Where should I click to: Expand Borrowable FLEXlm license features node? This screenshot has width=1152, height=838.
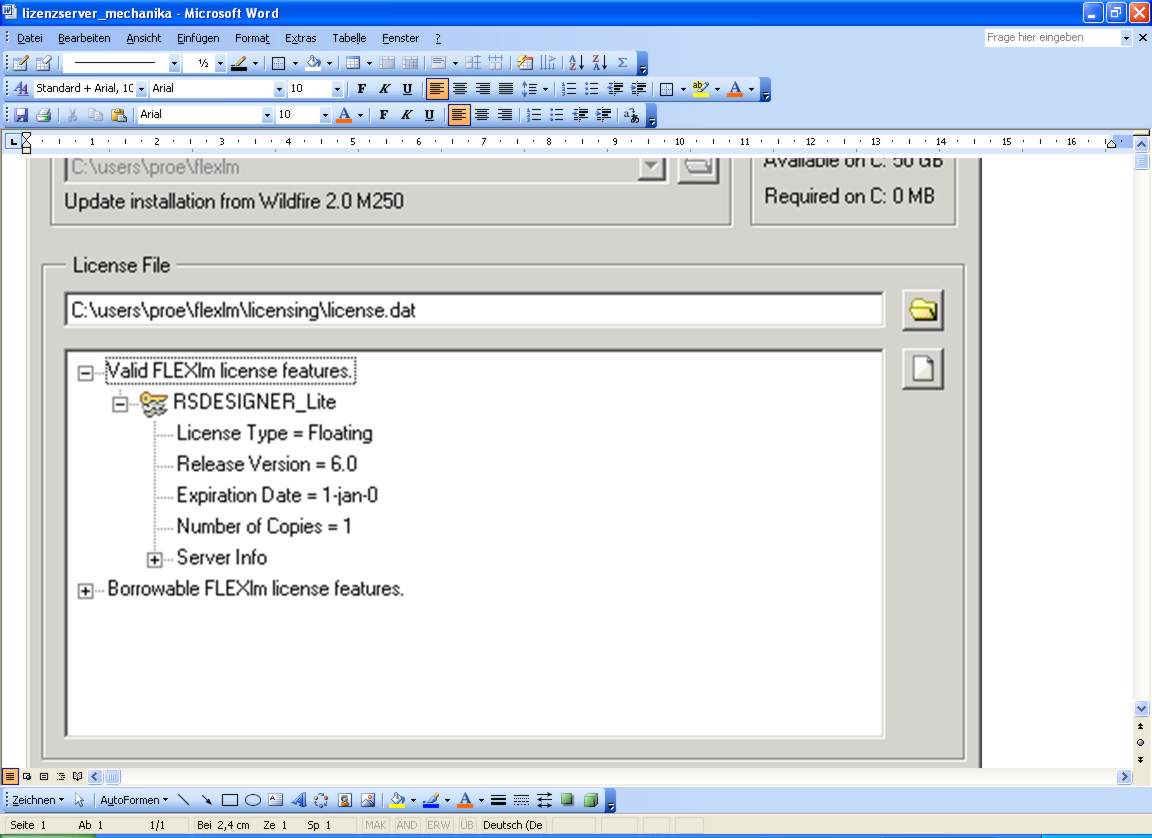tap(85, 590)
